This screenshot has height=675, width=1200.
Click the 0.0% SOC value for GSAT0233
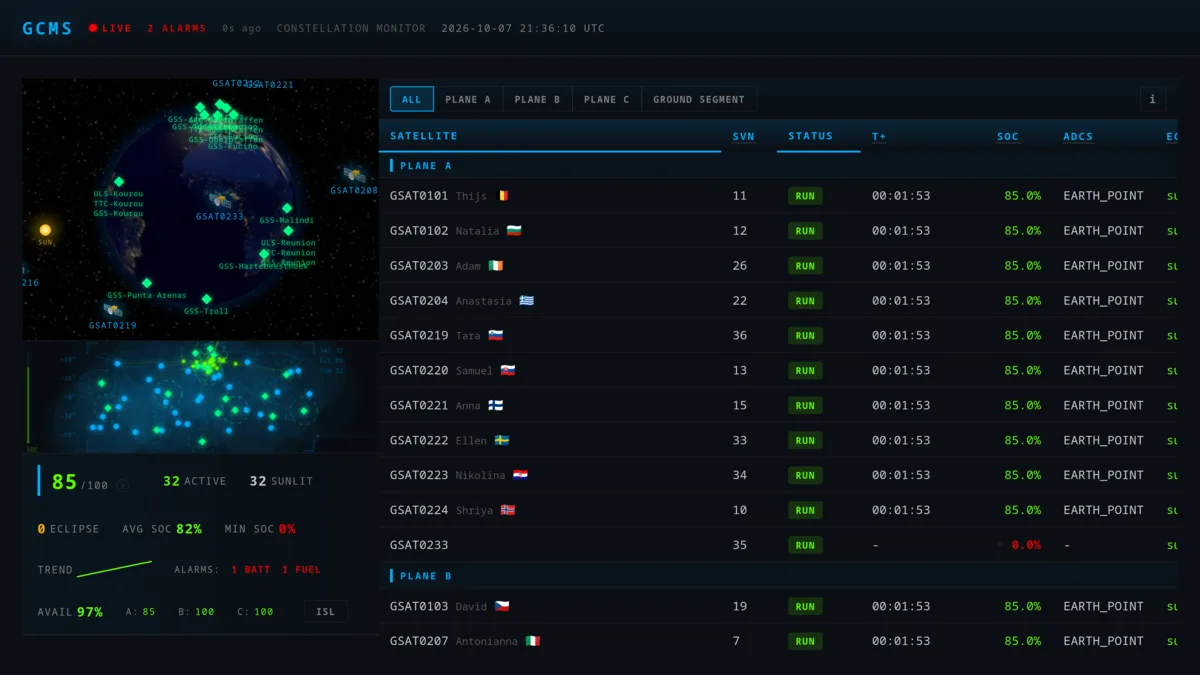point(1026,545)
